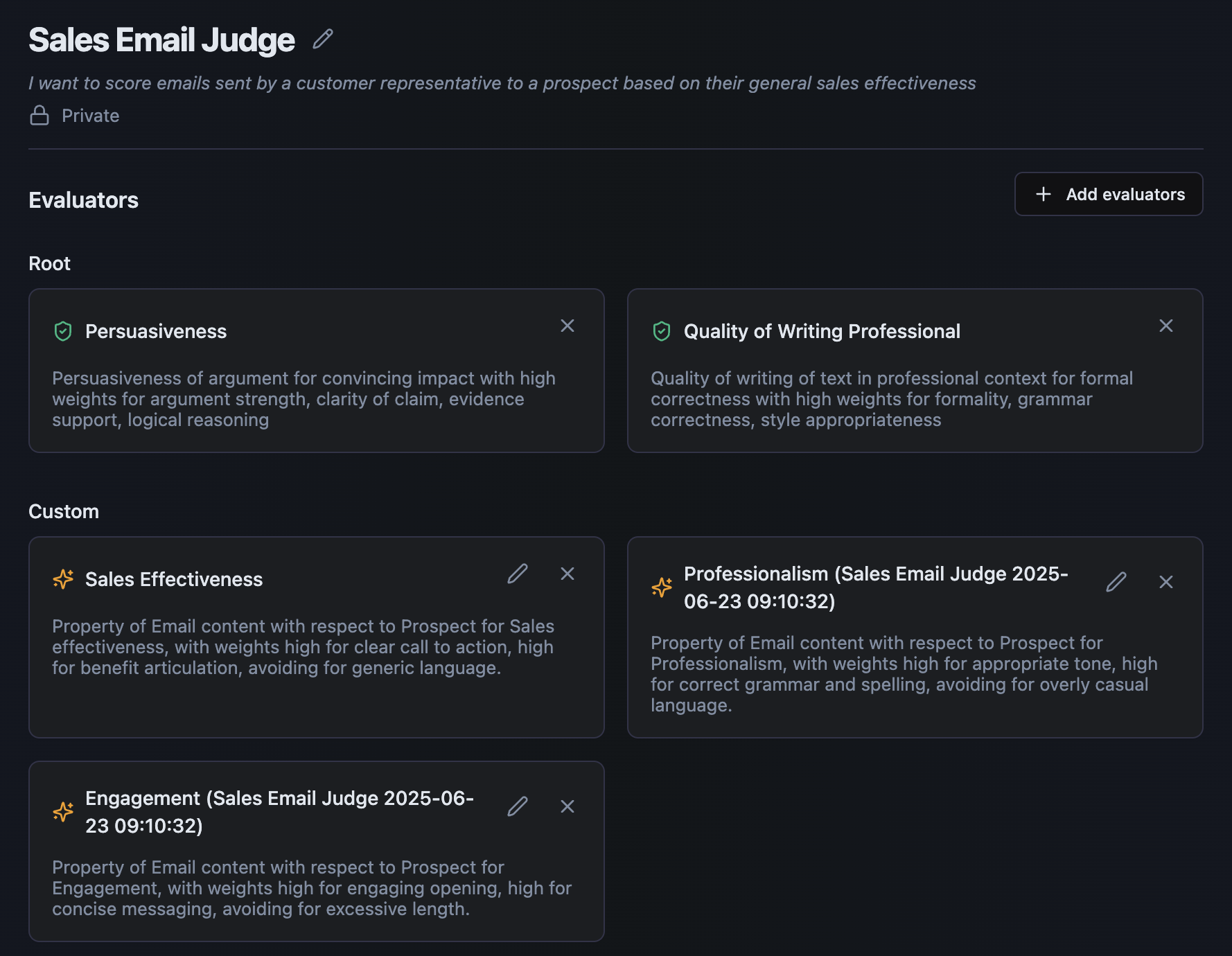Click the Sales Effectiveness sparkle icon
The height and width of the screenshot is (956, 1232).
63,579
